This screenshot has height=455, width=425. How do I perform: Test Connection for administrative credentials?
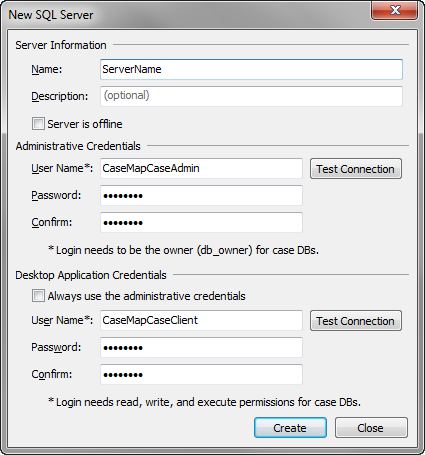point(356,169)
